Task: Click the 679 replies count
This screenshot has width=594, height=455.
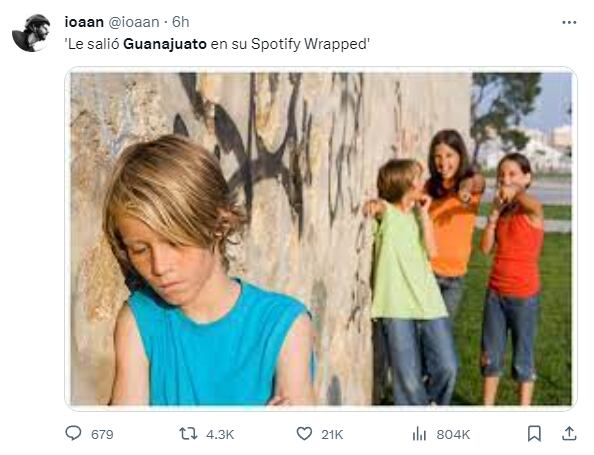Action: pyautogui.click(x=102, y=435)
